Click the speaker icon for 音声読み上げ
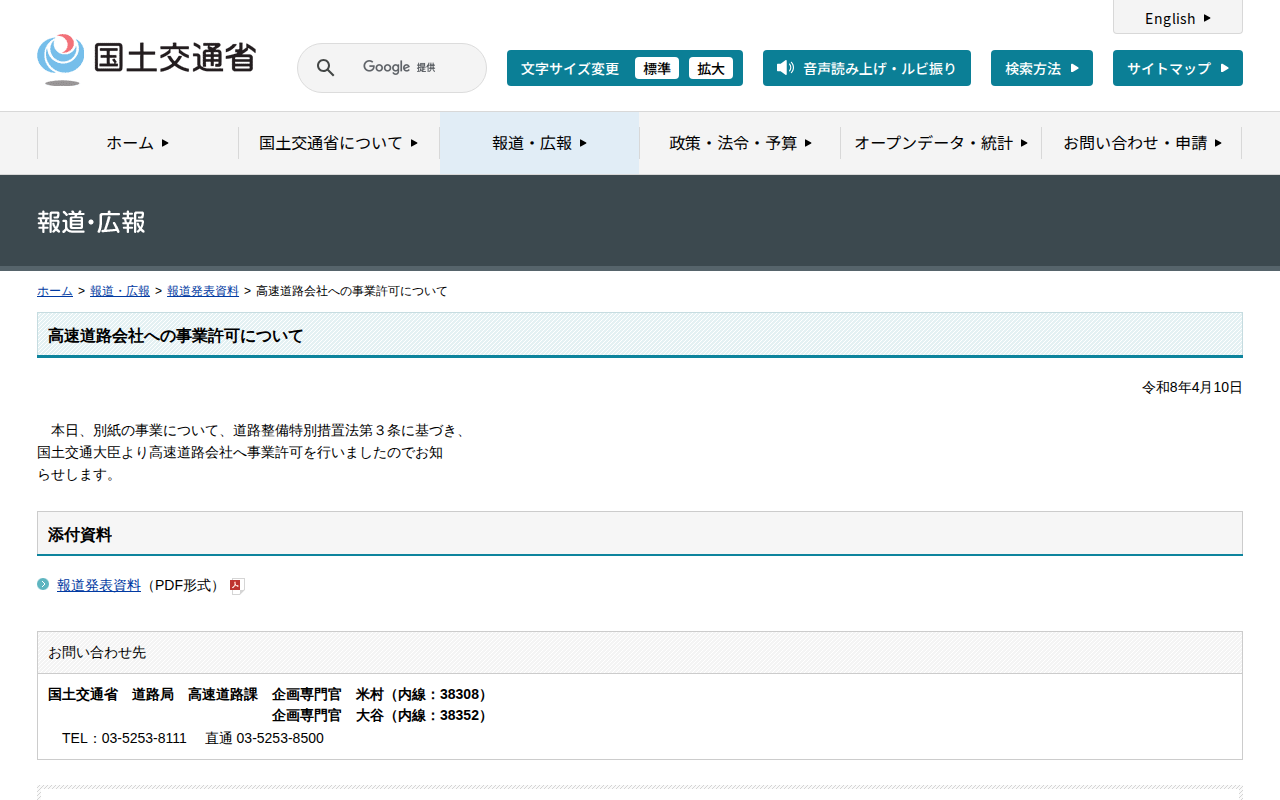 pos(785,68)
